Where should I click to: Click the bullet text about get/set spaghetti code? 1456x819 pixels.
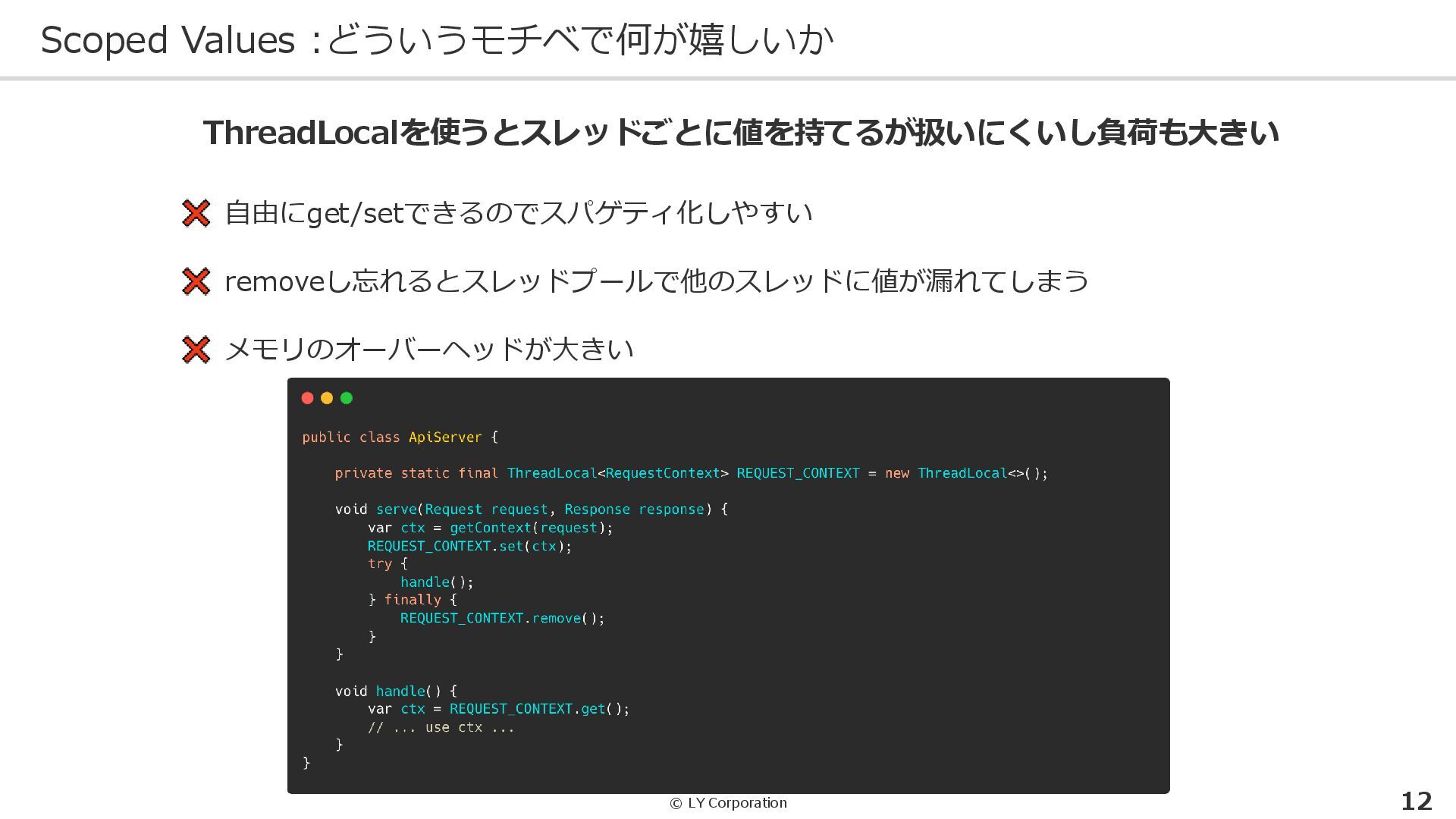pyautogui.click(x=519, y=213)
